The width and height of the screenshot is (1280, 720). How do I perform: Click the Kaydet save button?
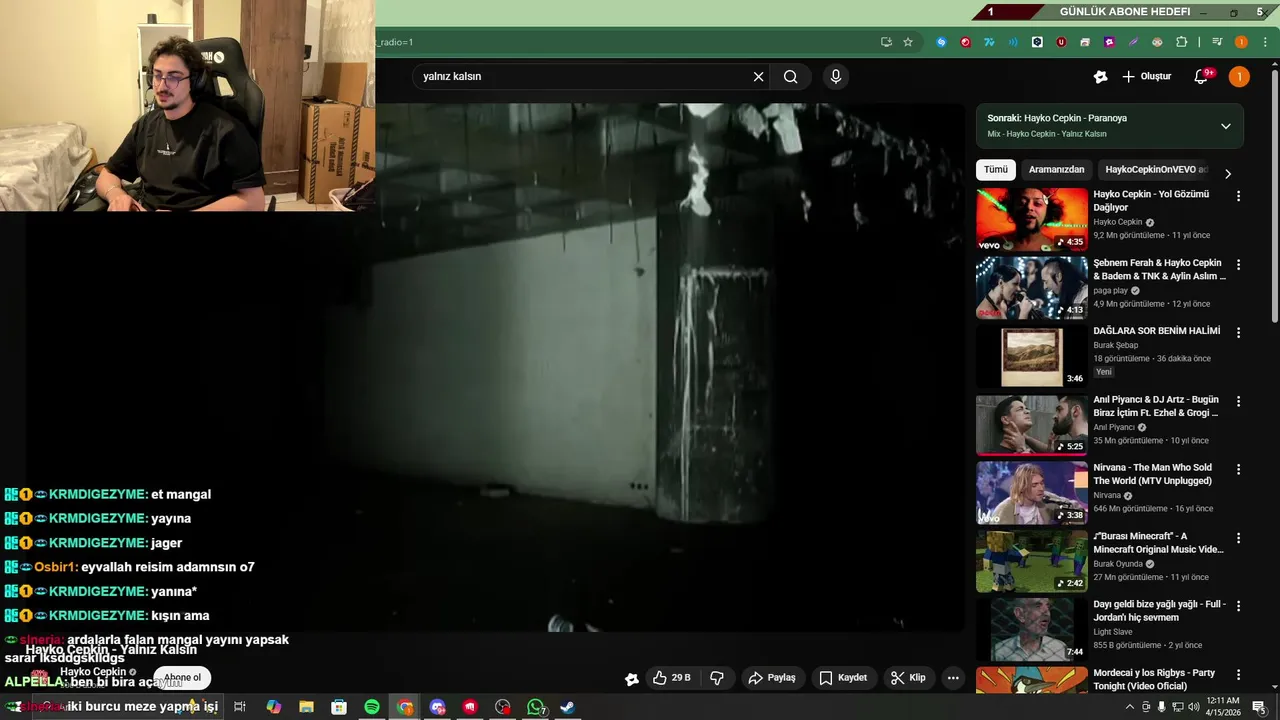(843, 678)
